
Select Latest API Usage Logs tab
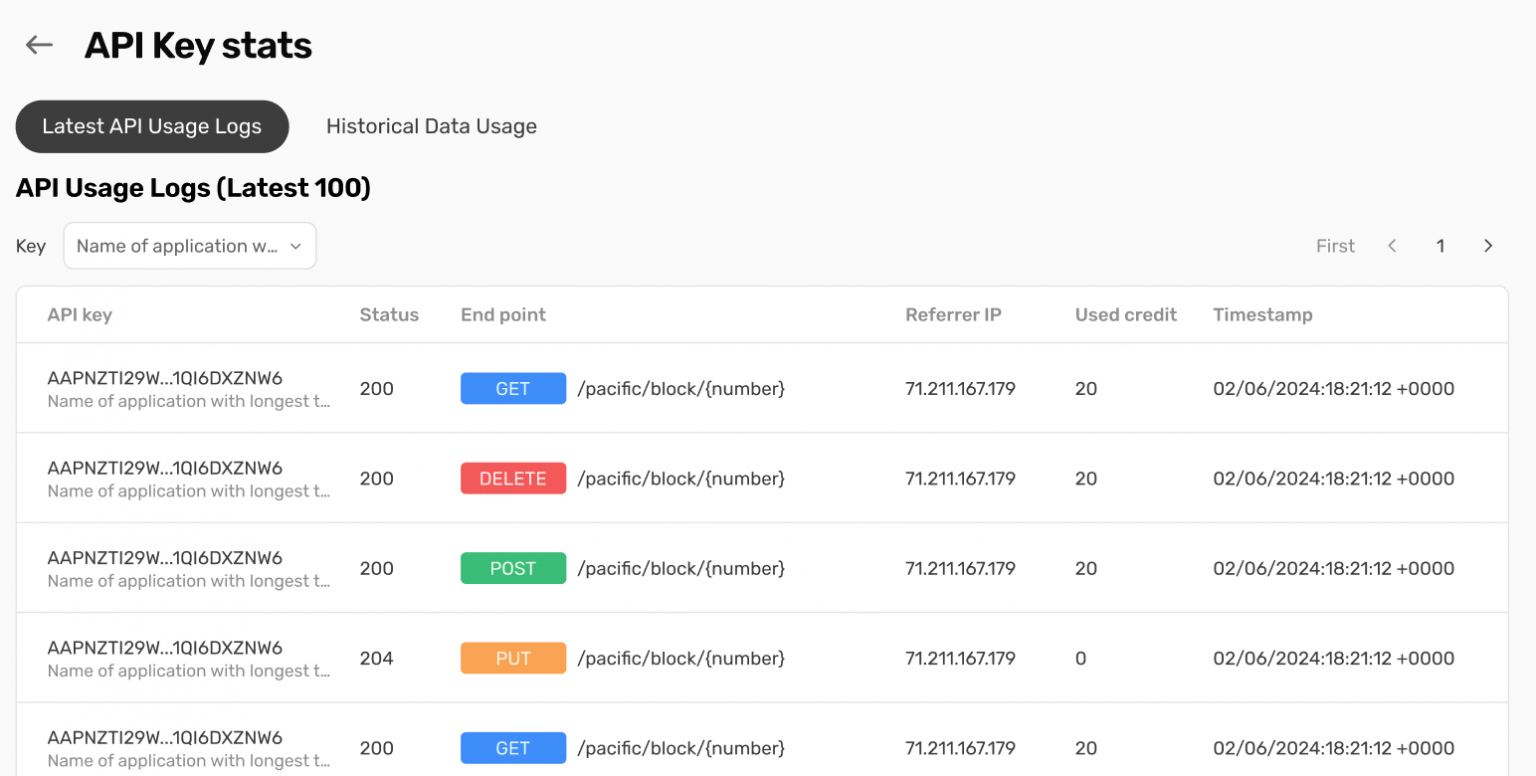(x=152, y=127)
